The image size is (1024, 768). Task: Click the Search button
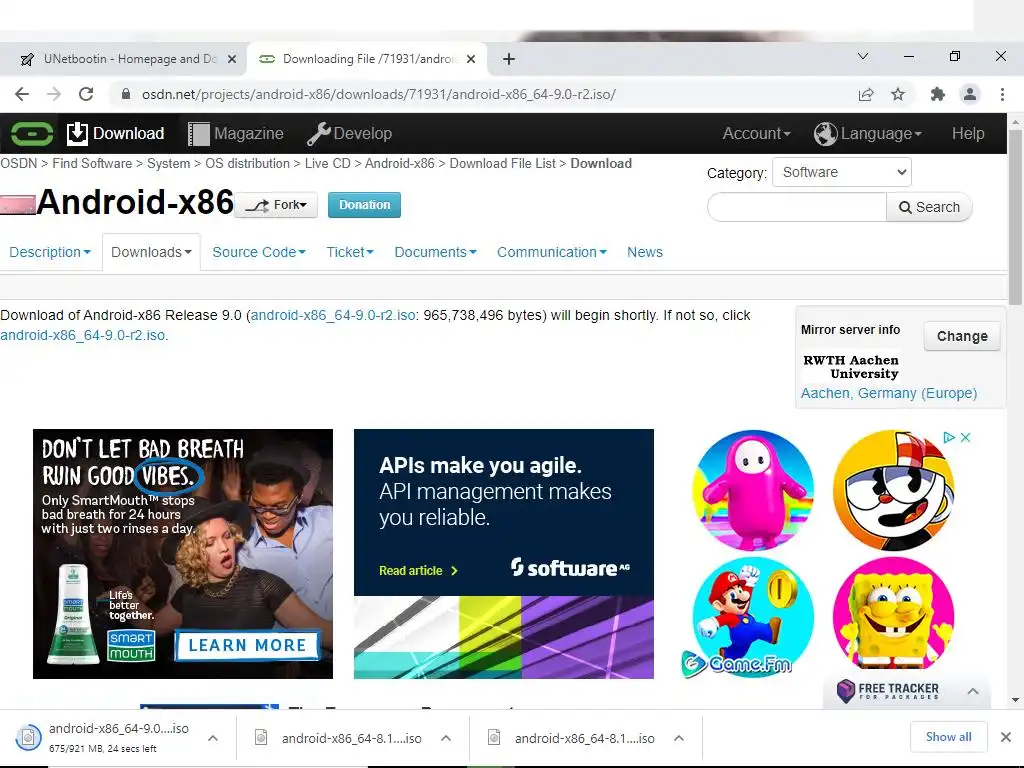click(x=929, y=207)
